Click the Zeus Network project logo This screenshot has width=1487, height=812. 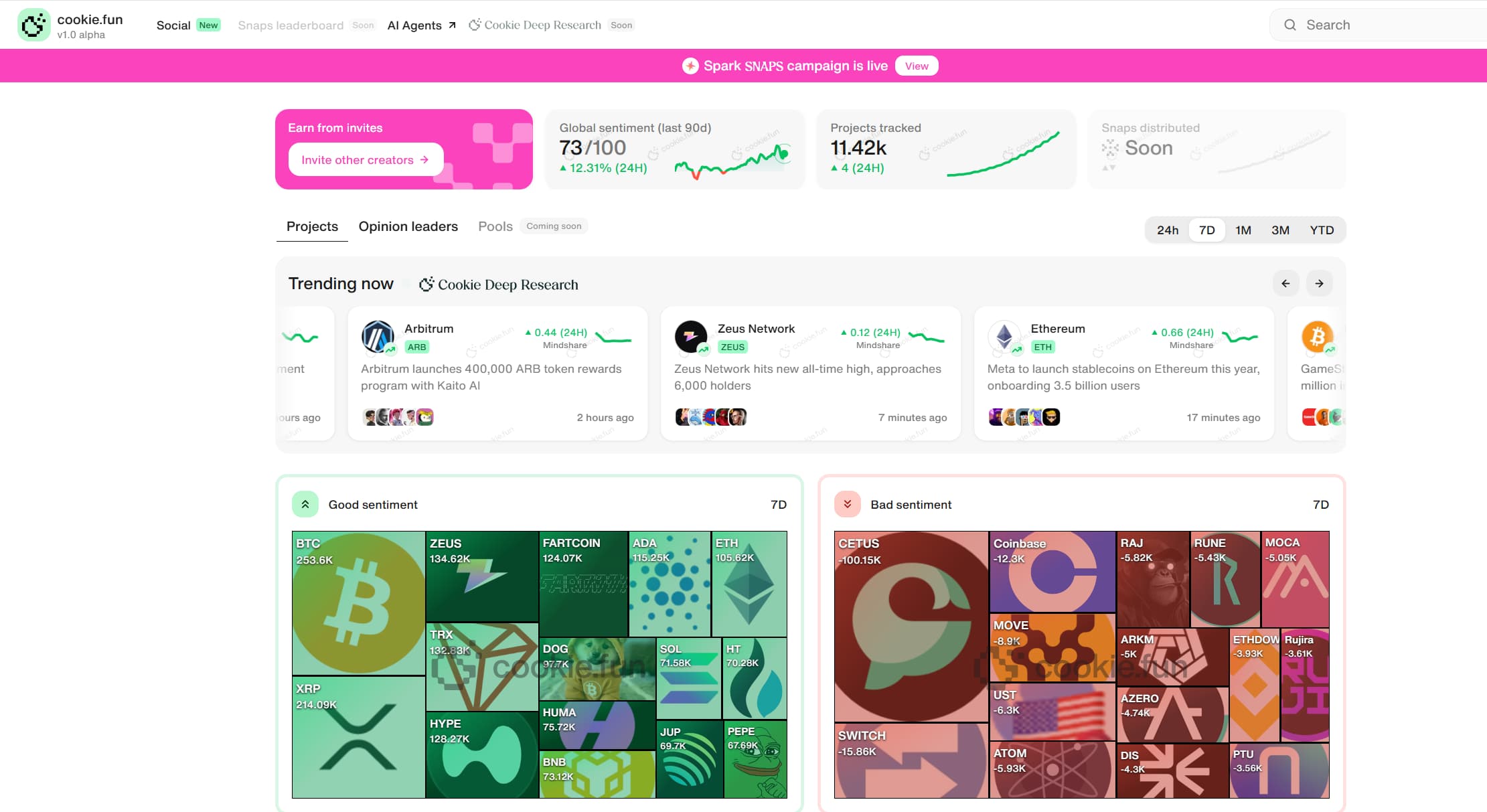pos(691,336)
